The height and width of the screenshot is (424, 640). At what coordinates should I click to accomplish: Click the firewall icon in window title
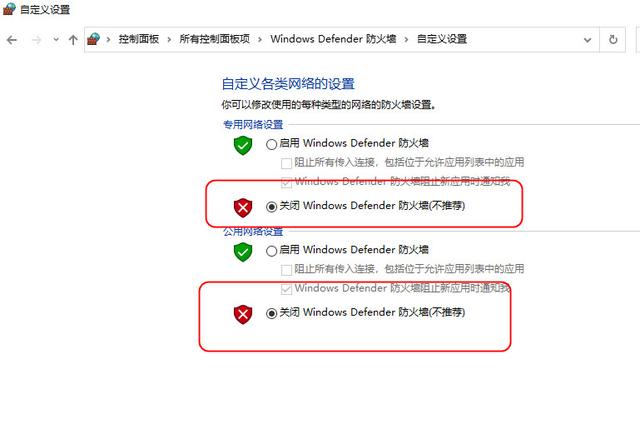(9, 9)
